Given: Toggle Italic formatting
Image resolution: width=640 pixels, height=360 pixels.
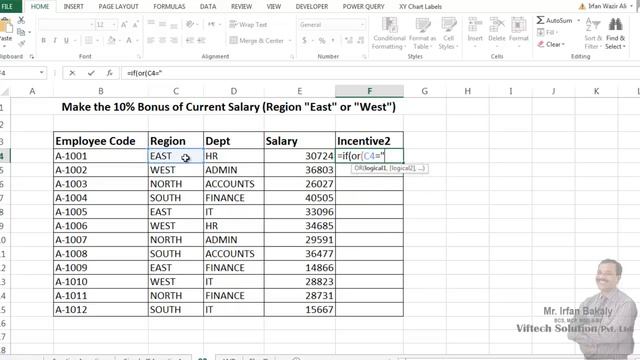Looking at the screenshot, I should [55, 40].
